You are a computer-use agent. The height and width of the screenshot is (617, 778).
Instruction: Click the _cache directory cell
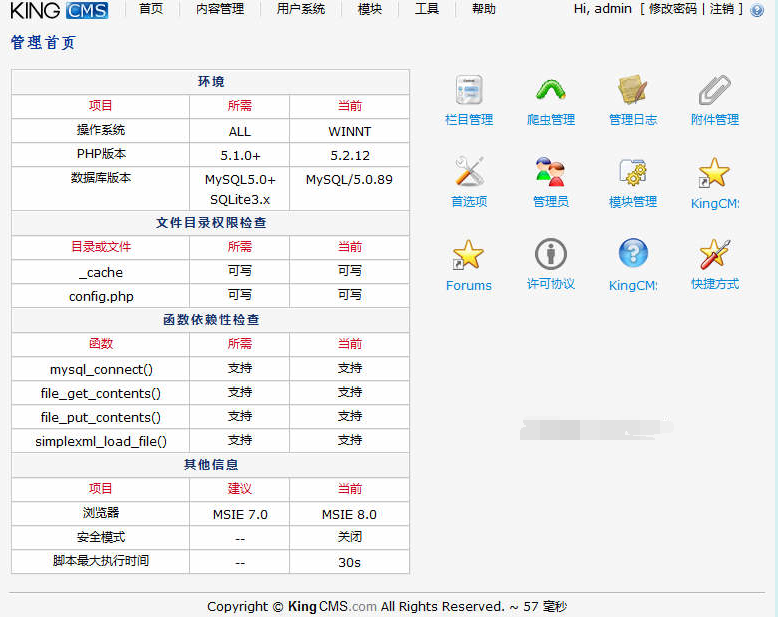[101, 272]
